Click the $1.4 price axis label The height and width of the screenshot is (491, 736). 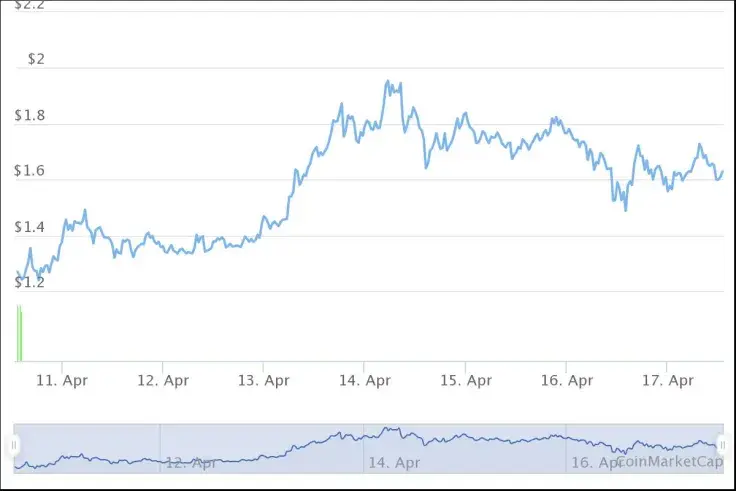click(30, 227)
